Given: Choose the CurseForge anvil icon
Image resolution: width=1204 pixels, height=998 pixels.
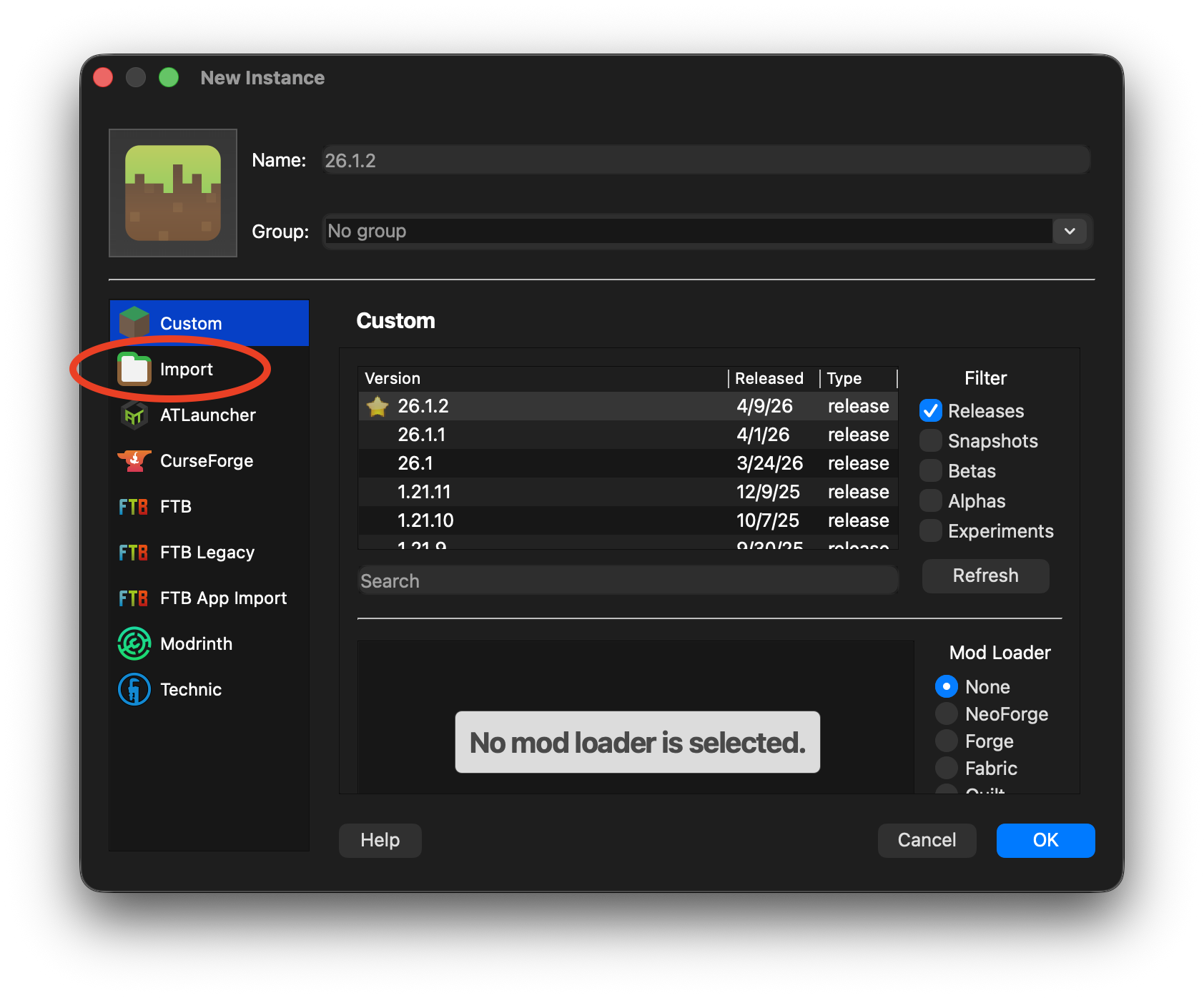Looking at the screenshot, I should (x=134, y=461).
